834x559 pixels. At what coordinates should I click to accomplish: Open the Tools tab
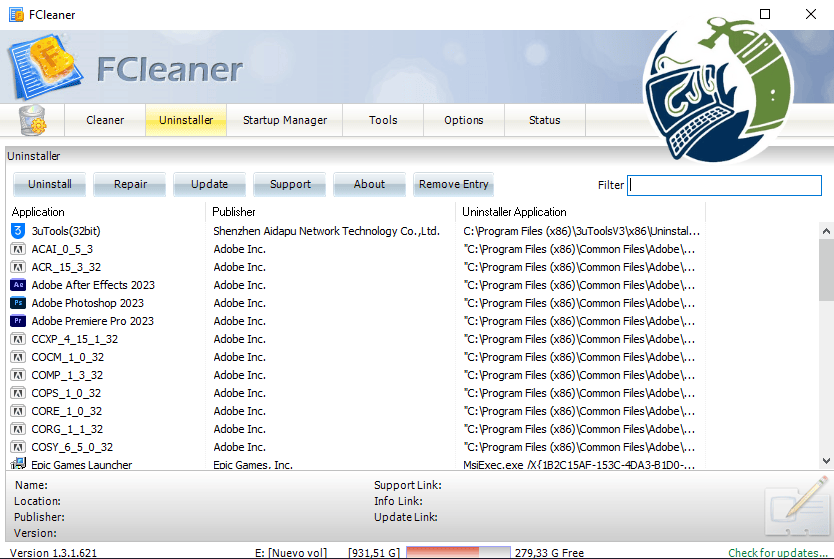pos(383,120)
